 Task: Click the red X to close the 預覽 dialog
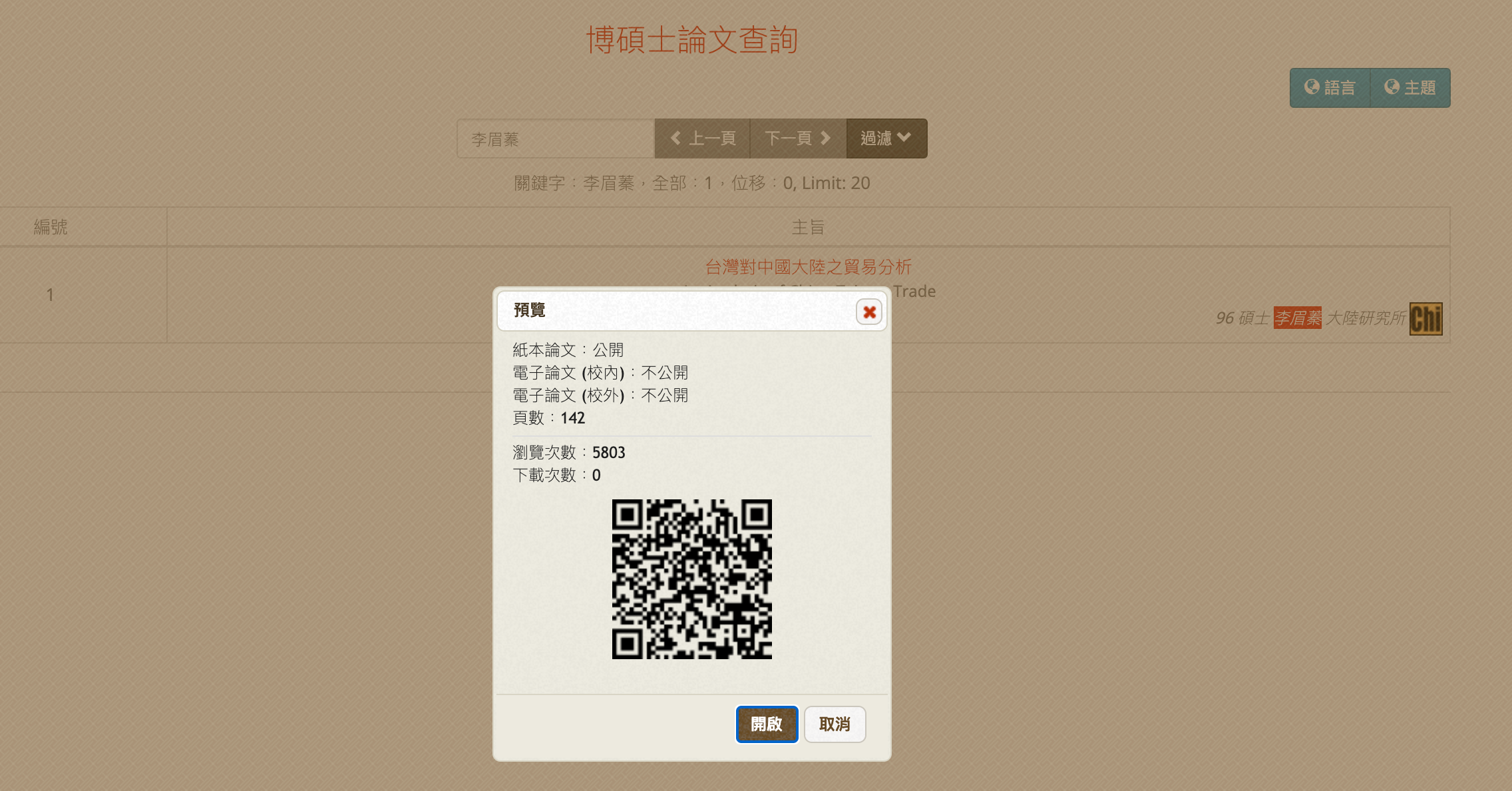[870, 312]
